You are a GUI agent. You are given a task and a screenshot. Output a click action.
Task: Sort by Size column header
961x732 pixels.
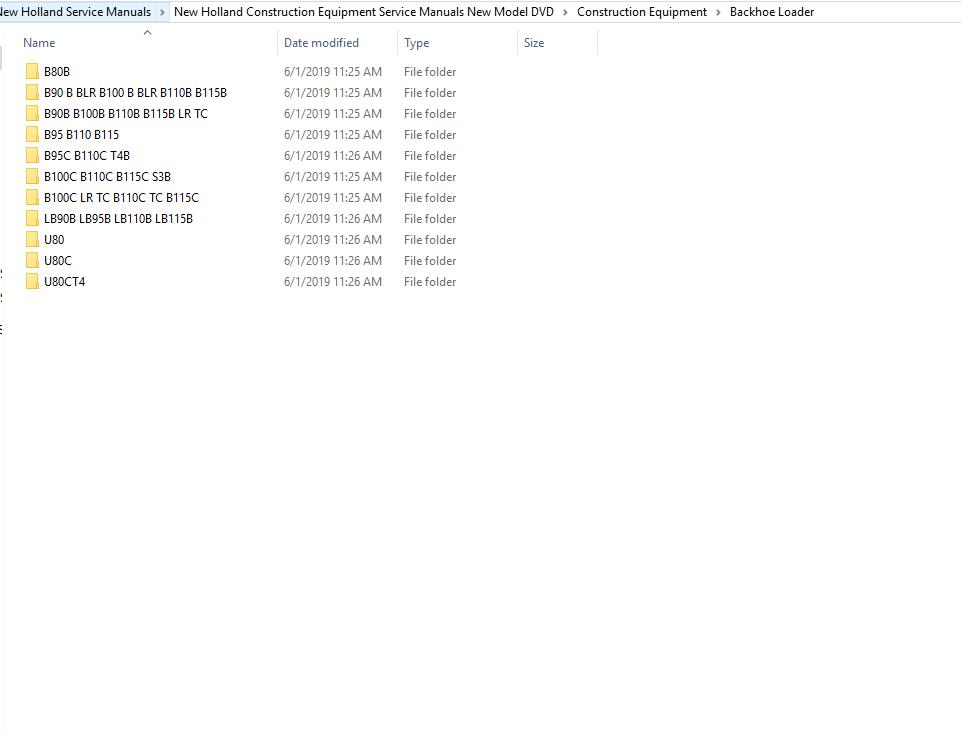tap(534, 43)
